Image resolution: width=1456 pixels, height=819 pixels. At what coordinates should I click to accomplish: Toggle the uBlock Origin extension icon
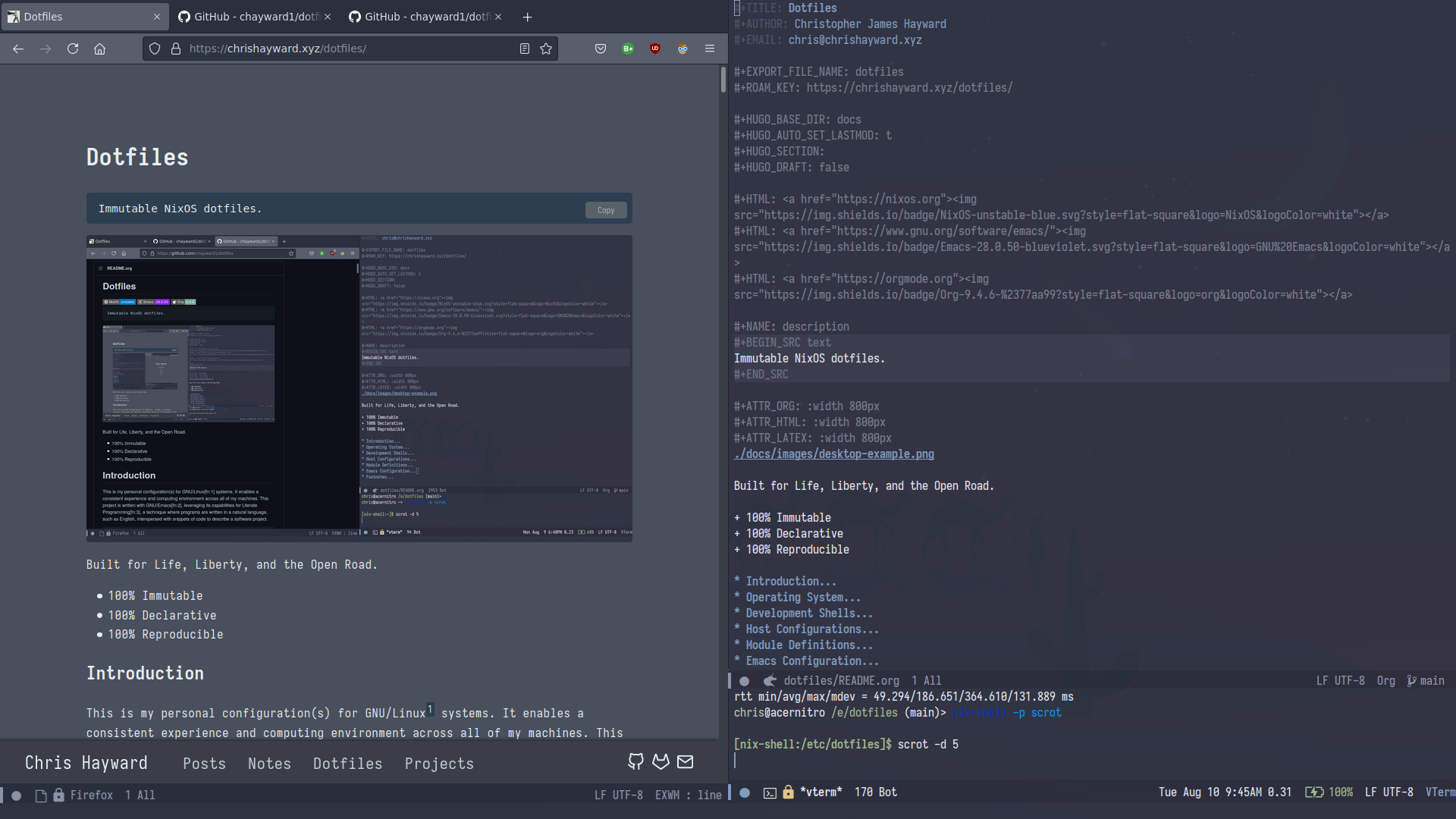click(x=655, y=48)
